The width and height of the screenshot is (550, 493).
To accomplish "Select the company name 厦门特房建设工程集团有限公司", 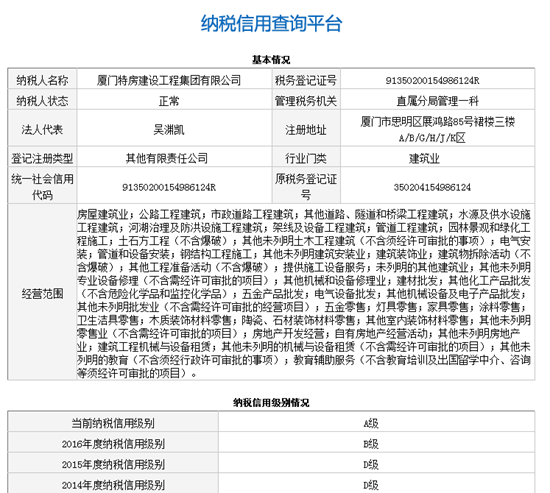I will pyautogui.click(x=169, y=81).
